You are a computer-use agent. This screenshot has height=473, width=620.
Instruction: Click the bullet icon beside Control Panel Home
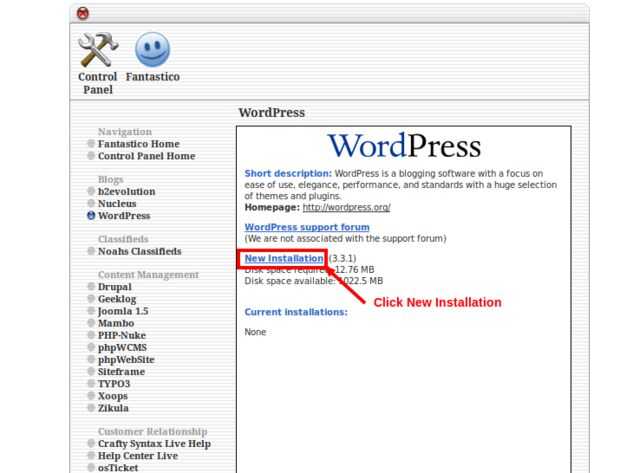coord(91,156)
